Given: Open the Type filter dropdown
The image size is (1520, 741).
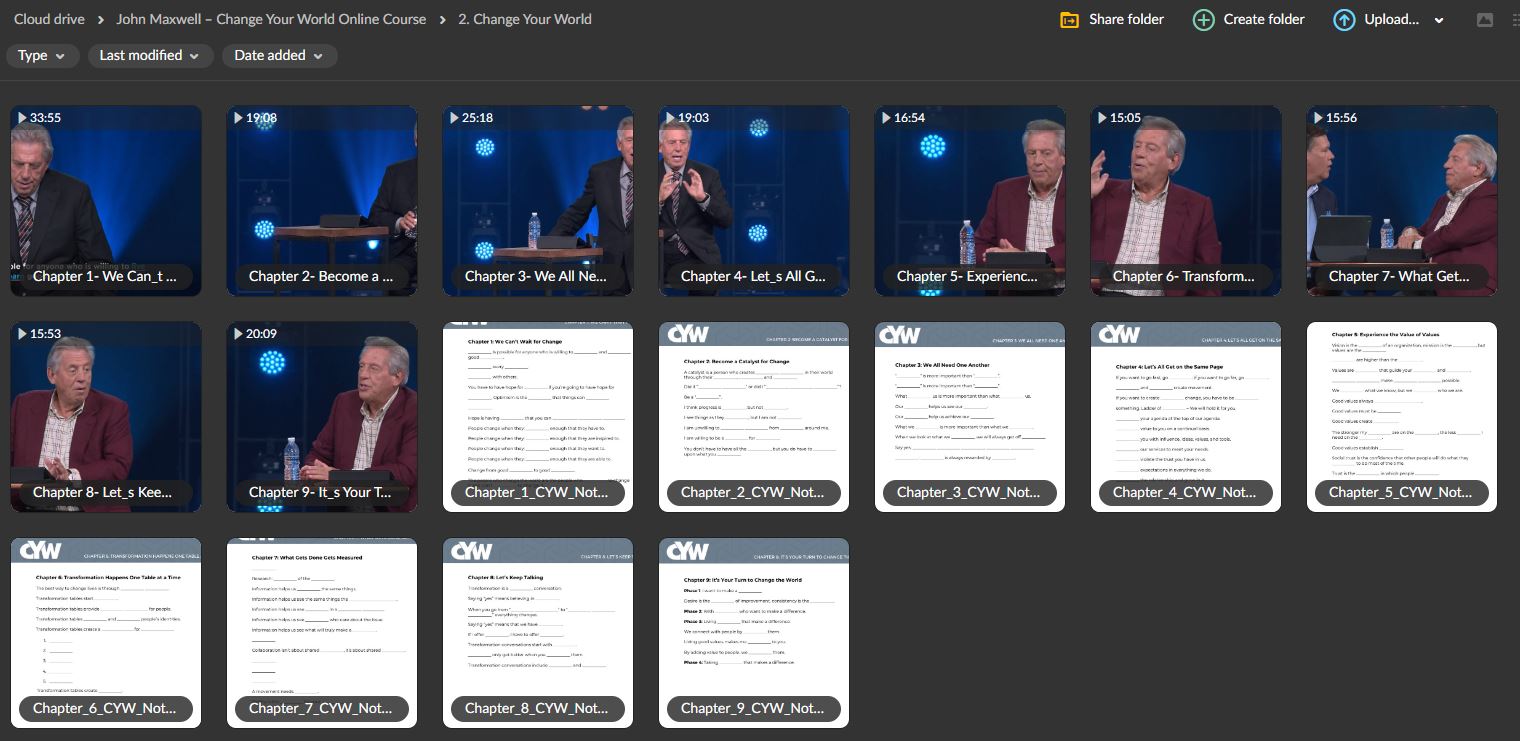Looking at the screenshot, I should pyautogui.click(x=42, y=56).
